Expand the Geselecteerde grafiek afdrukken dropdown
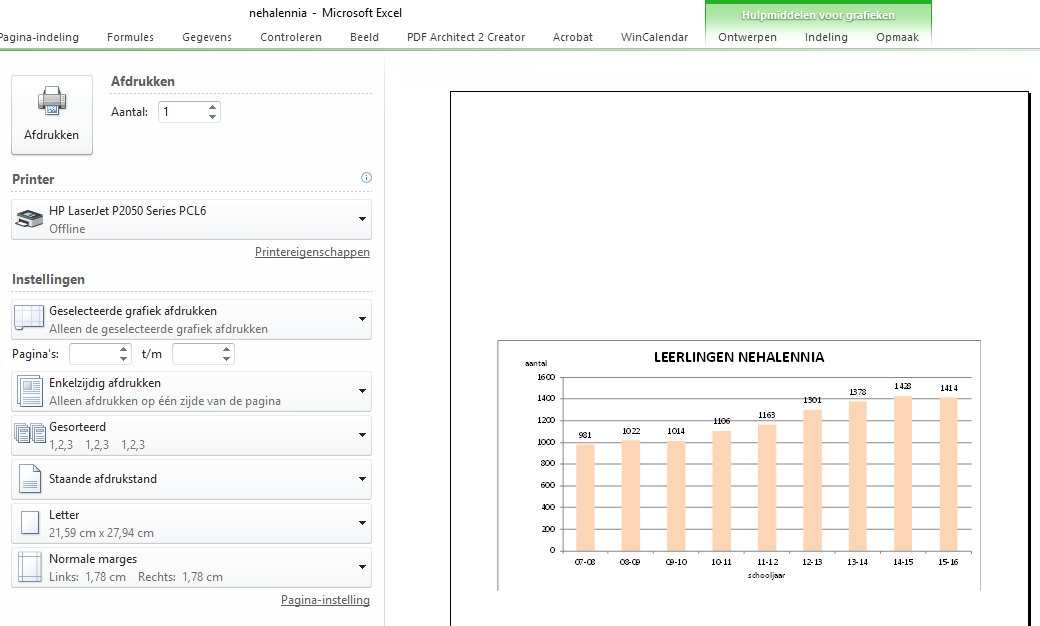Screen dimensions: 1040x626 pos(191,320)
